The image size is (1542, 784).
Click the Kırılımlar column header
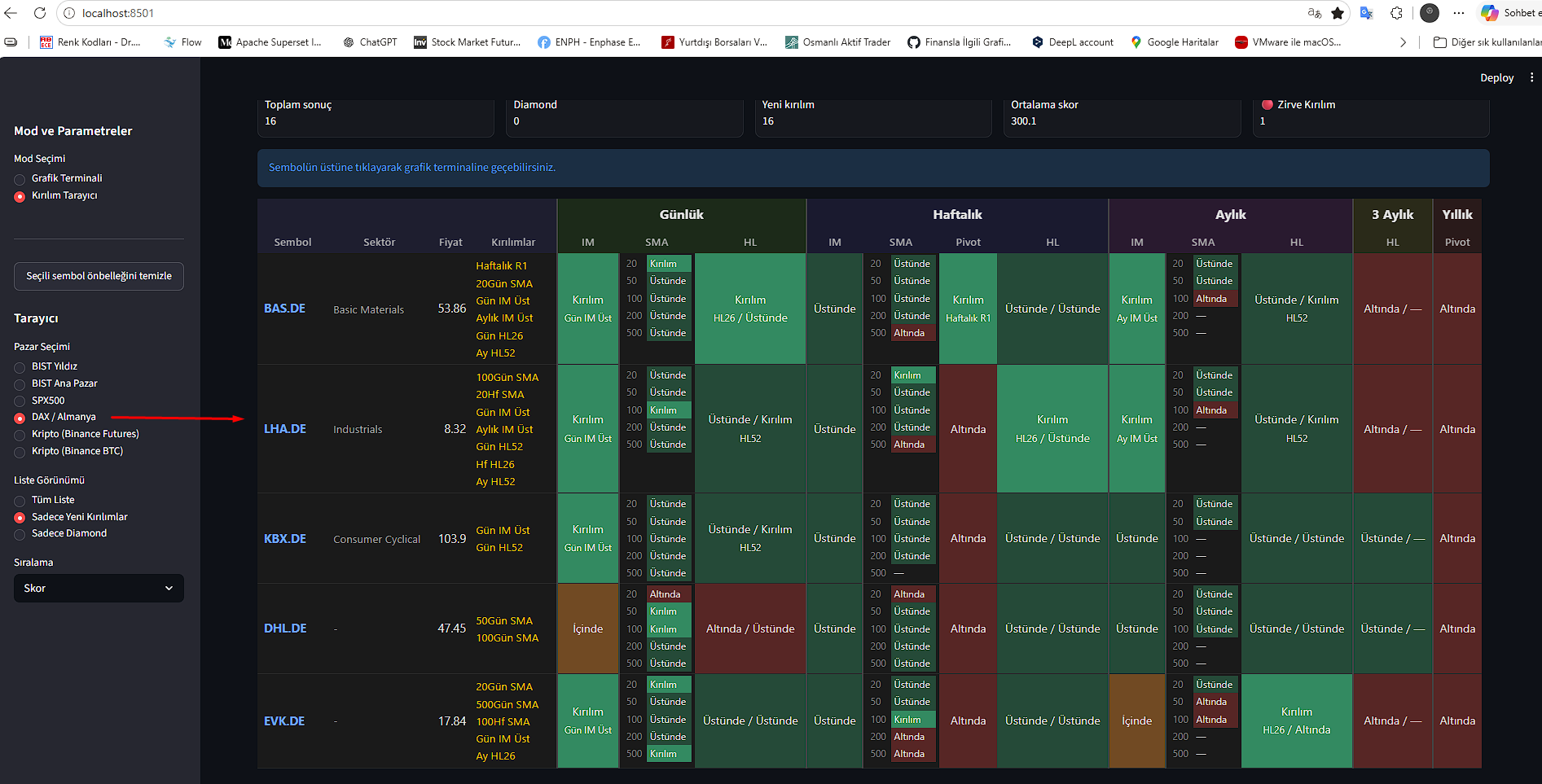click(513, 243)
